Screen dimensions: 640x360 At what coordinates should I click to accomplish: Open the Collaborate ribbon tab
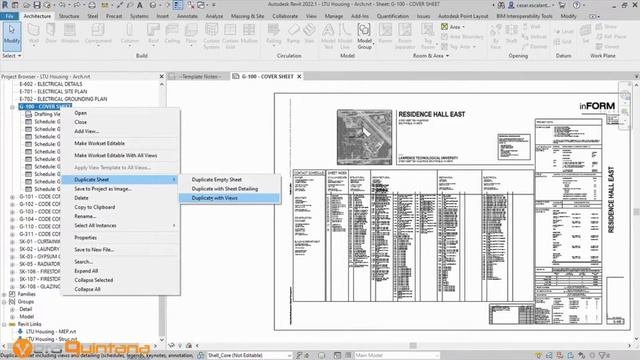(285, 16)
